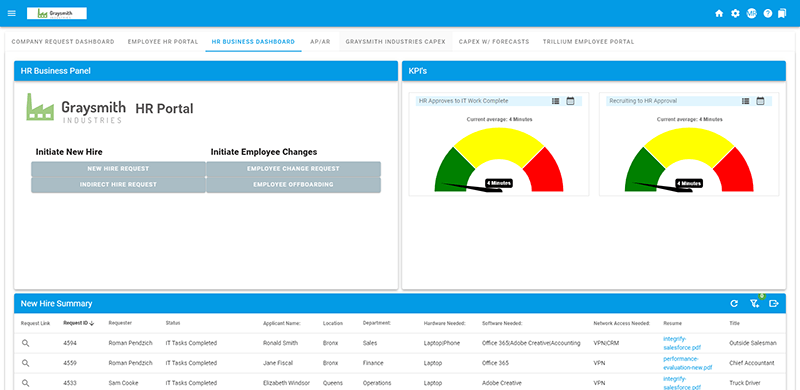Screen dimensions: 800x390
Task: Go to Home via house icon
Action: (x=719, y=14)
